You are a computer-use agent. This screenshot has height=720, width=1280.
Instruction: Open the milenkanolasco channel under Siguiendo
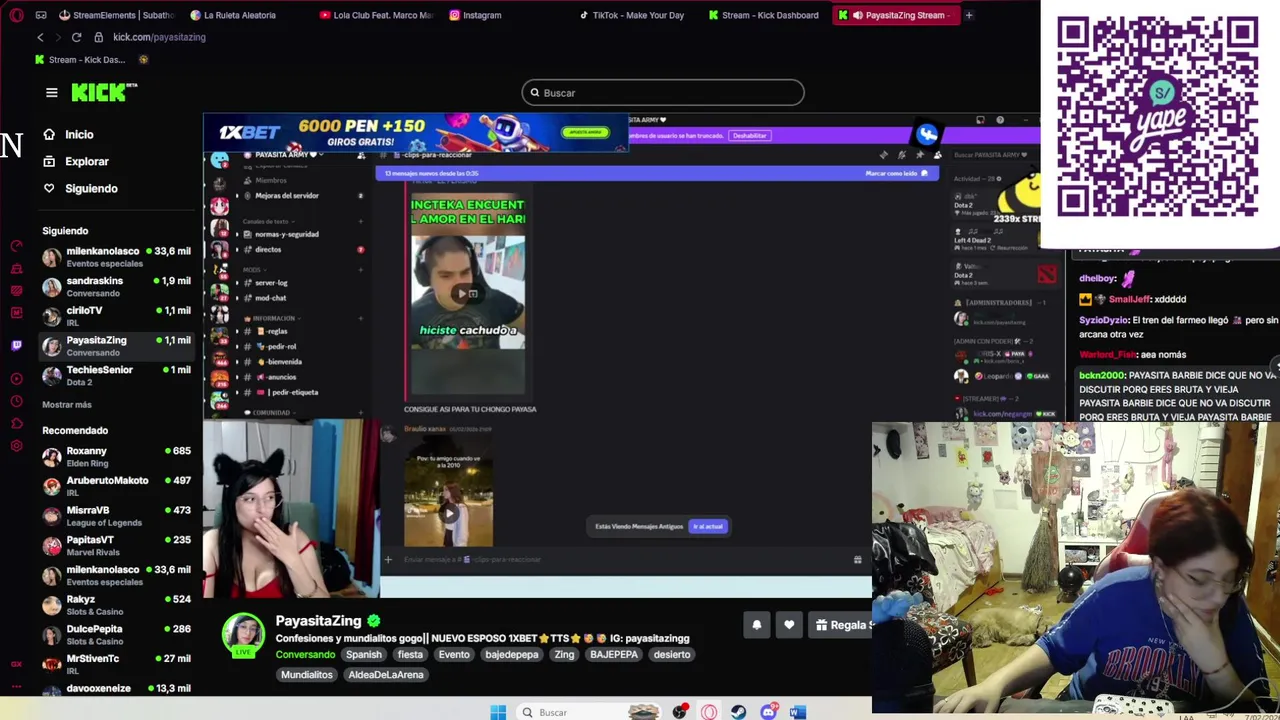tap(116, 257)
